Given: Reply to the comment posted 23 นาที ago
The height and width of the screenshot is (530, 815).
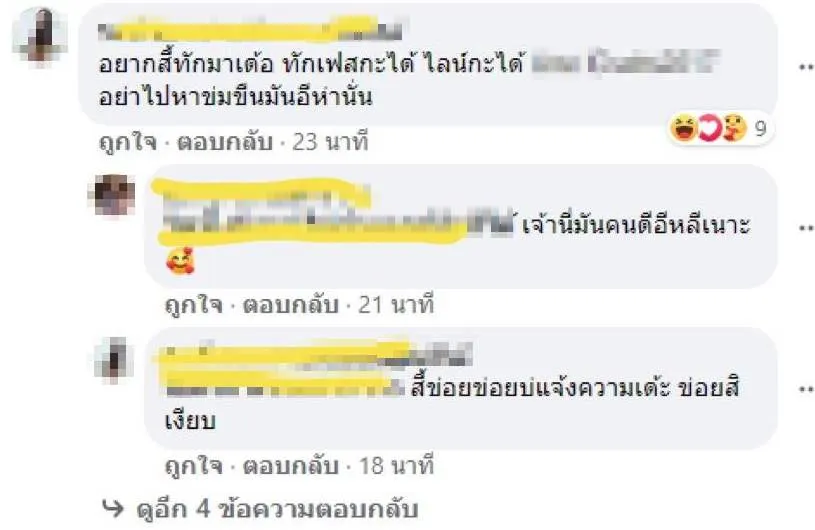Looking at the screenshot, I should 225,142.
